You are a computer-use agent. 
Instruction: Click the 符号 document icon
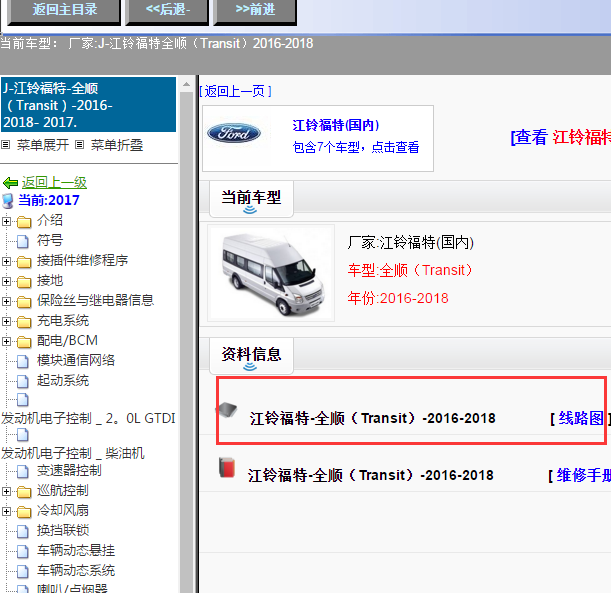[x=23, y=241]
